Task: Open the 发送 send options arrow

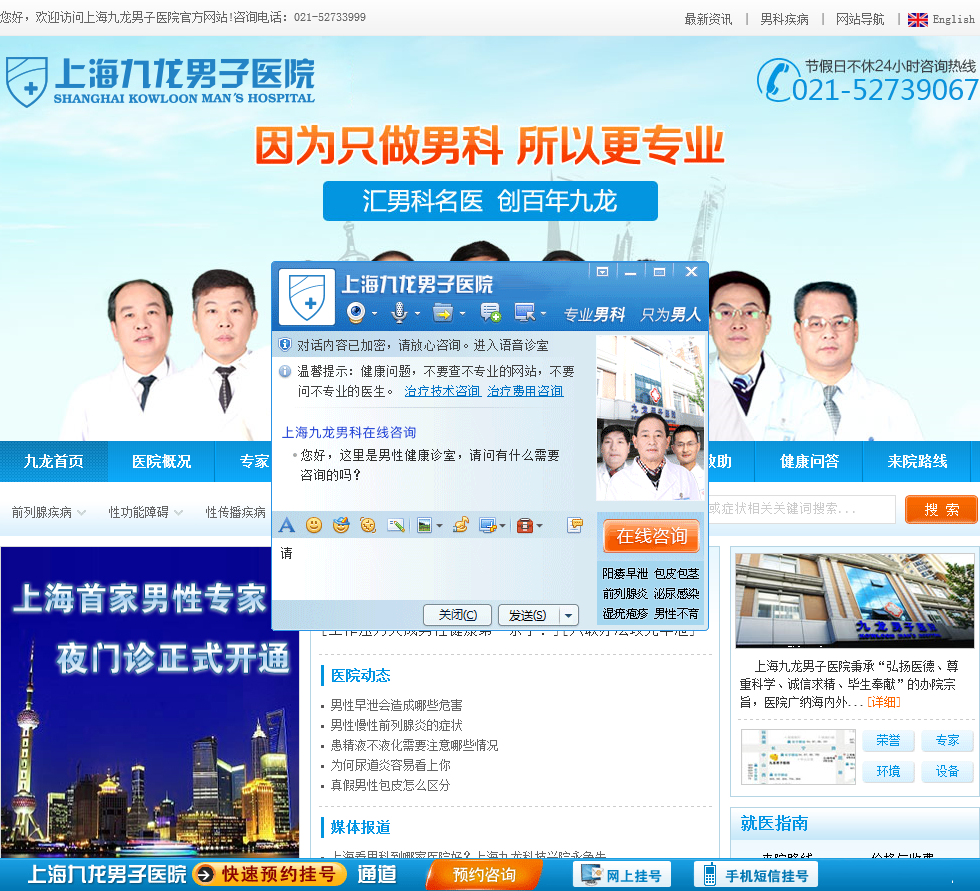Action: (569, 615)
